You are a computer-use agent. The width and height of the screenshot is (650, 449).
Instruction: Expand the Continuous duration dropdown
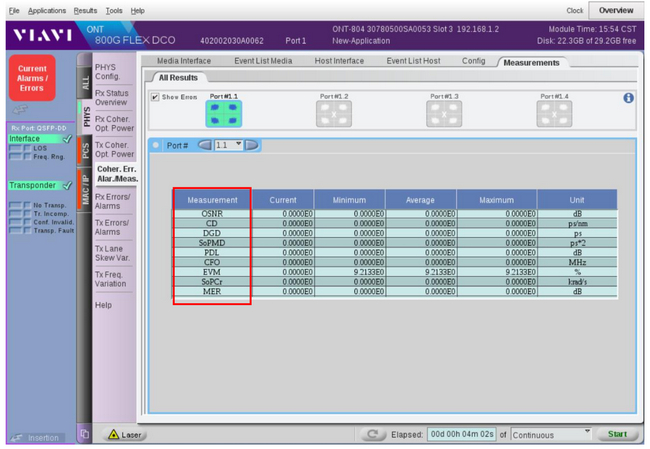(587, 434)
